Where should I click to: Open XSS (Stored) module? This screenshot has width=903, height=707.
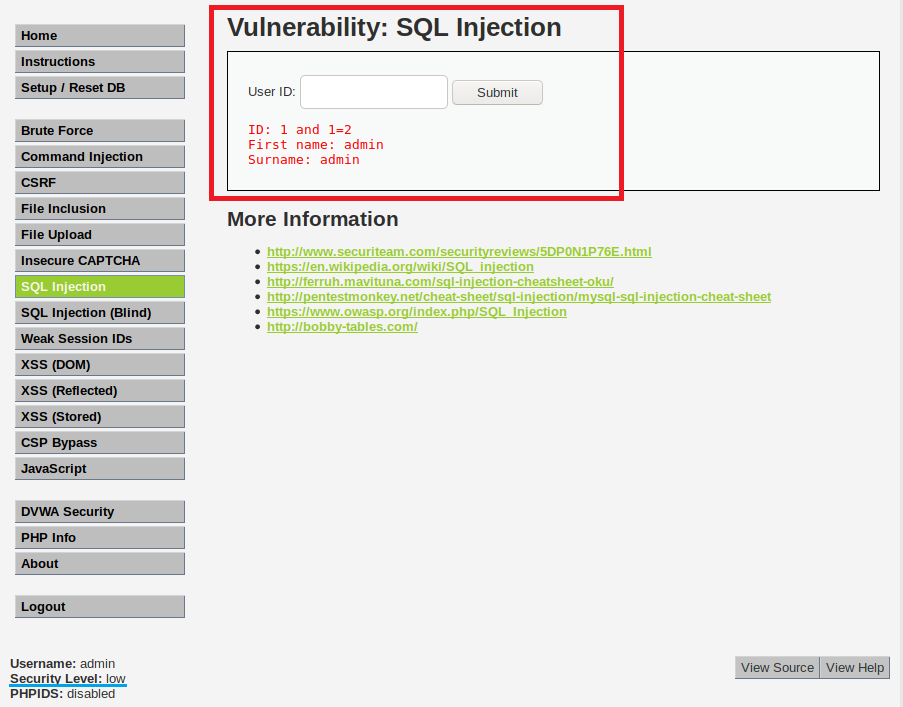[100, 417]
